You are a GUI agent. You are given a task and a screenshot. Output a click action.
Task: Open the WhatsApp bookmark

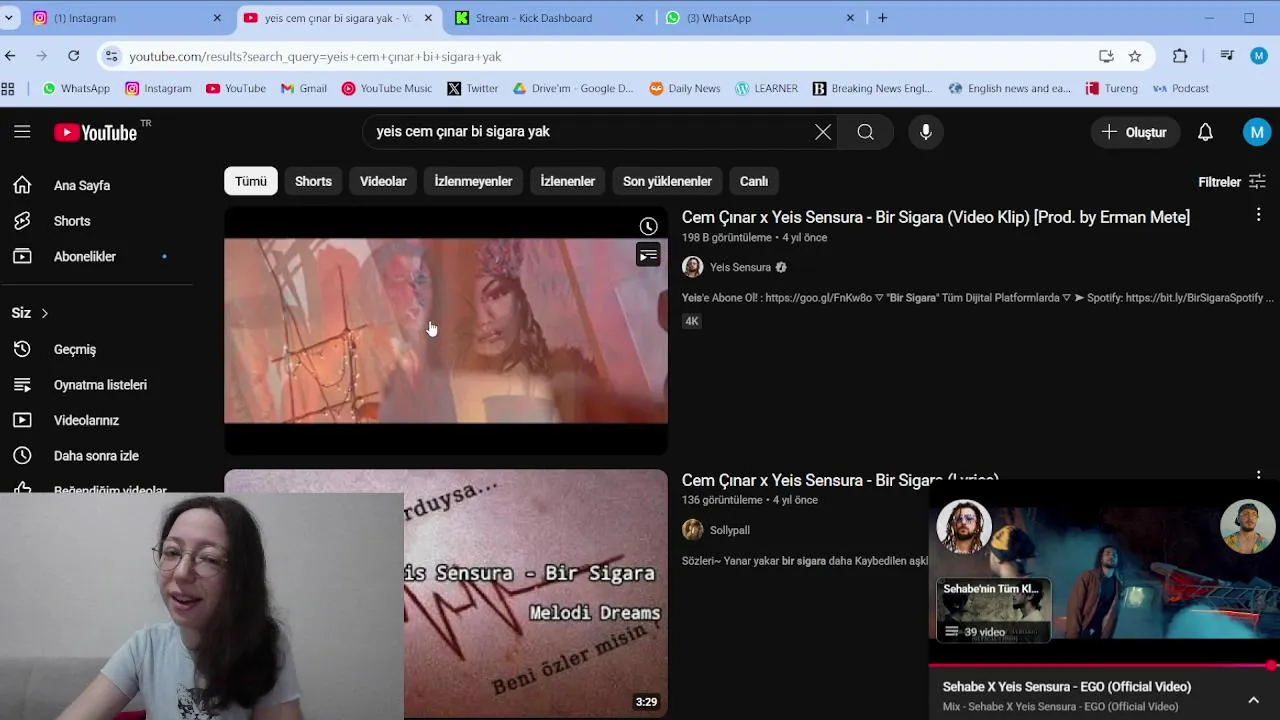pos(76,88)
